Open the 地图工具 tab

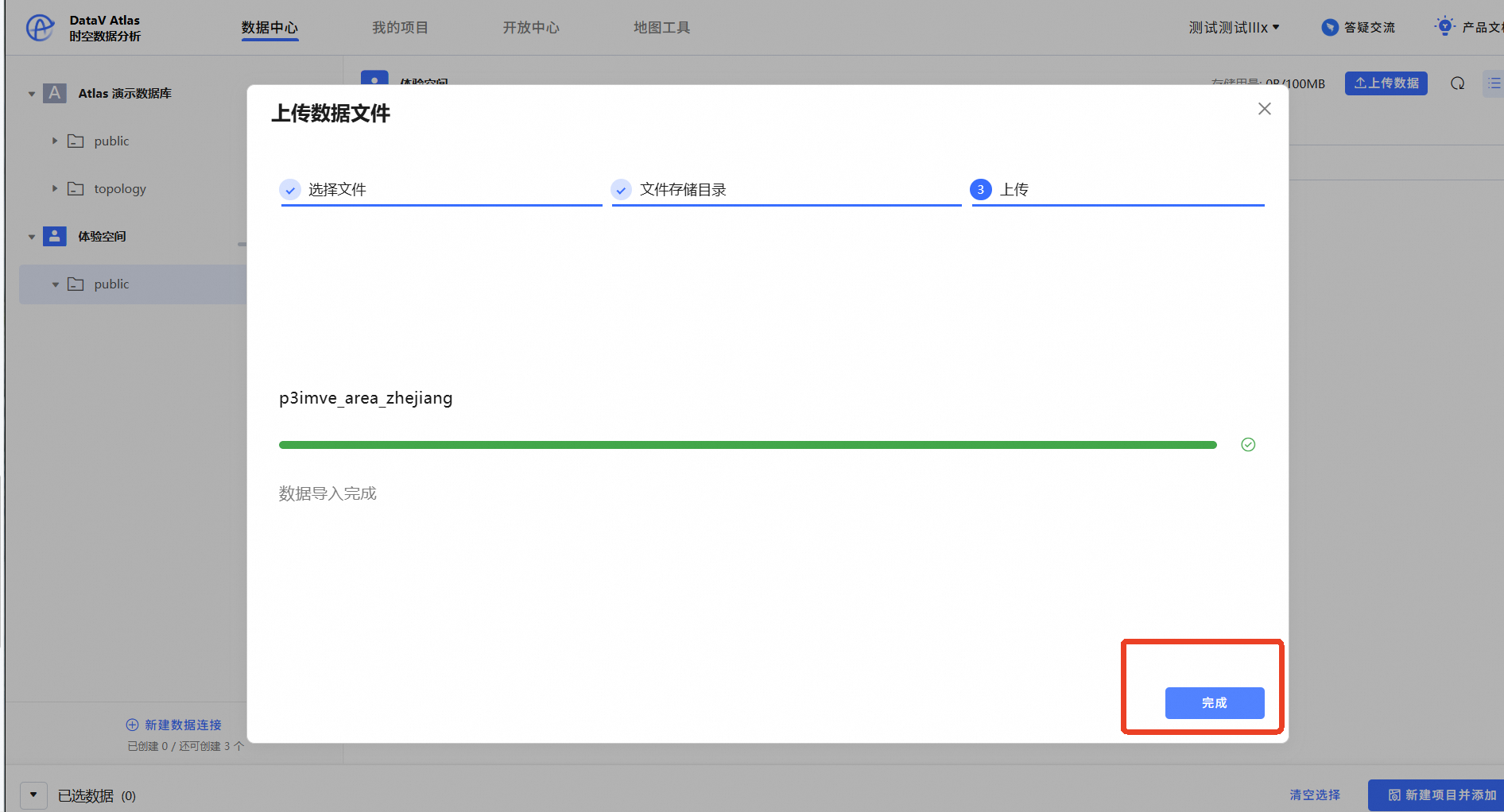pos(661,28)
